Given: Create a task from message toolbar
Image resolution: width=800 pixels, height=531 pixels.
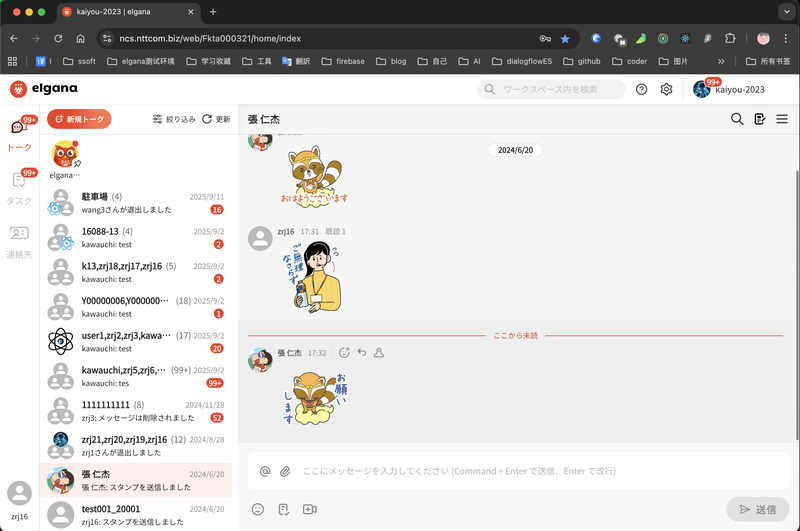Looking at the screenshot, I should point(284,509).
